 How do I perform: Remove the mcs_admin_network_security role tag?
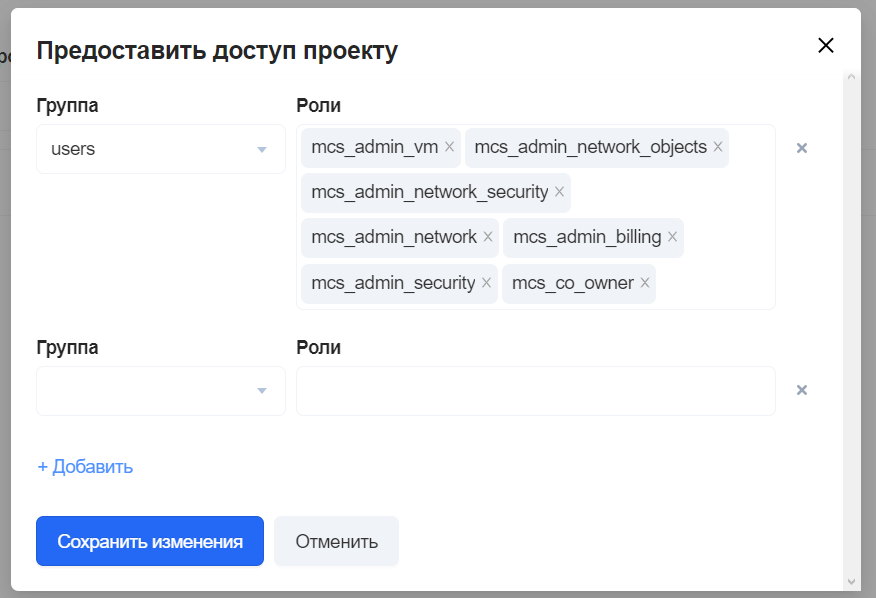559,192
